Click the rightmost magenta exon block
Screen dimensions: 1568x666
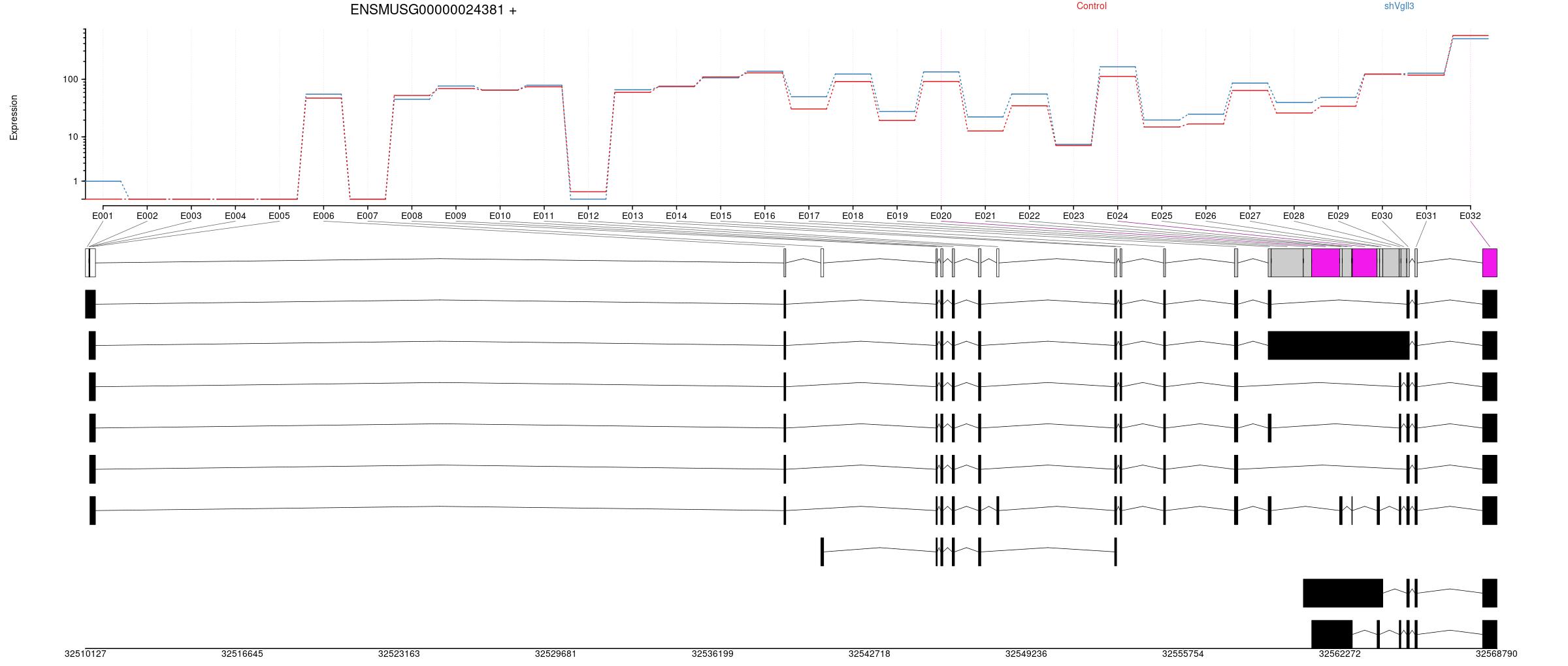pyautogui.click(x=1490, y=263)
